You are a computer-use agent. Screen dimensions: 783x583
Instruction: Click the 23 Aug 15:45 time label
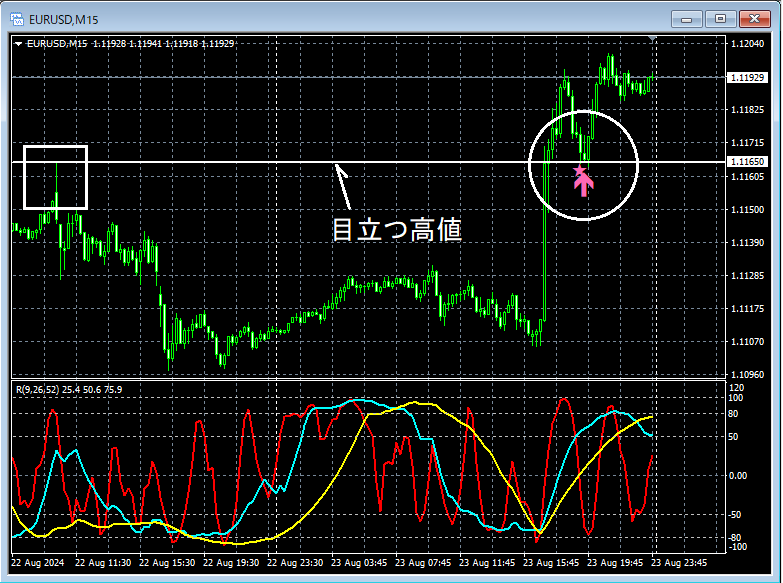tap(551, 563)
